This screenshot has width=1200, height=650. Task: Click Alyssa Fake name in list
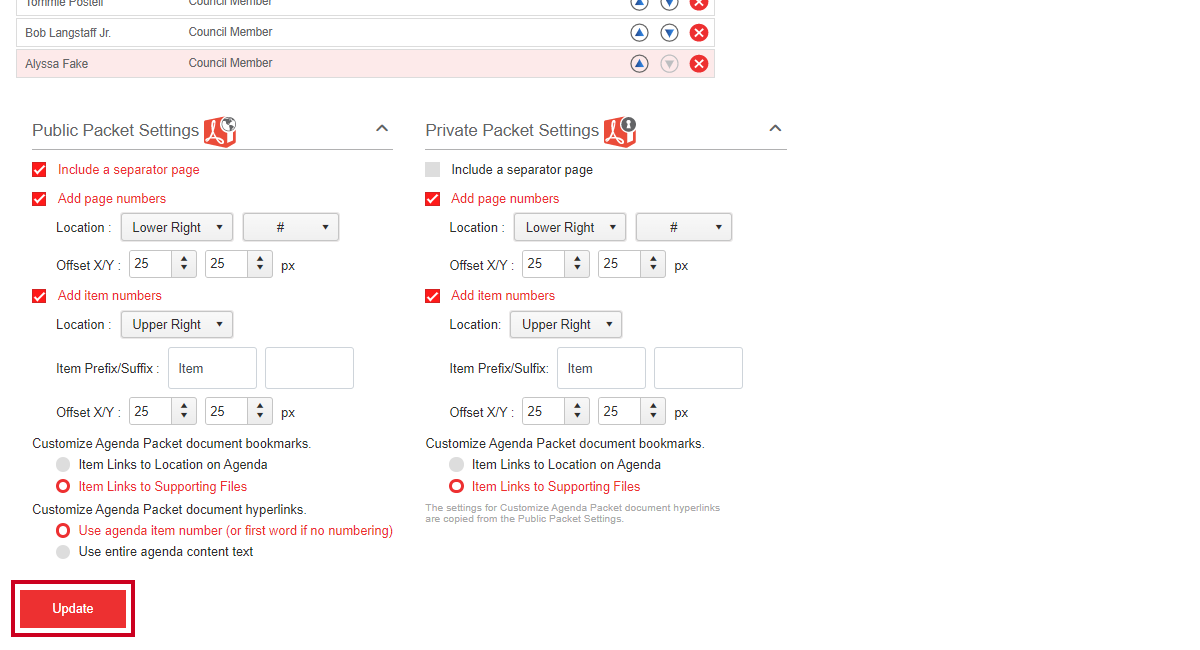pos(56,64)
